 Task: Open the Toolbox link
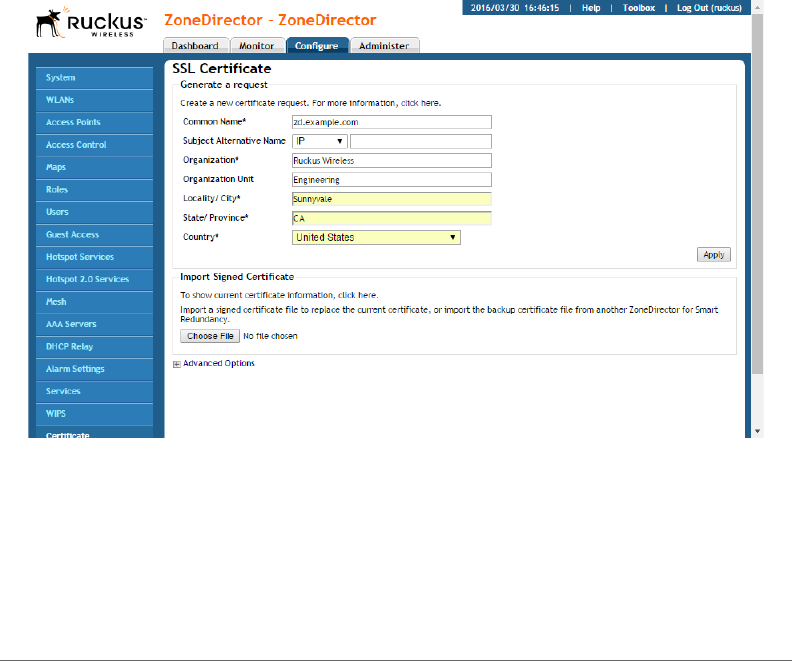[638, 8]
